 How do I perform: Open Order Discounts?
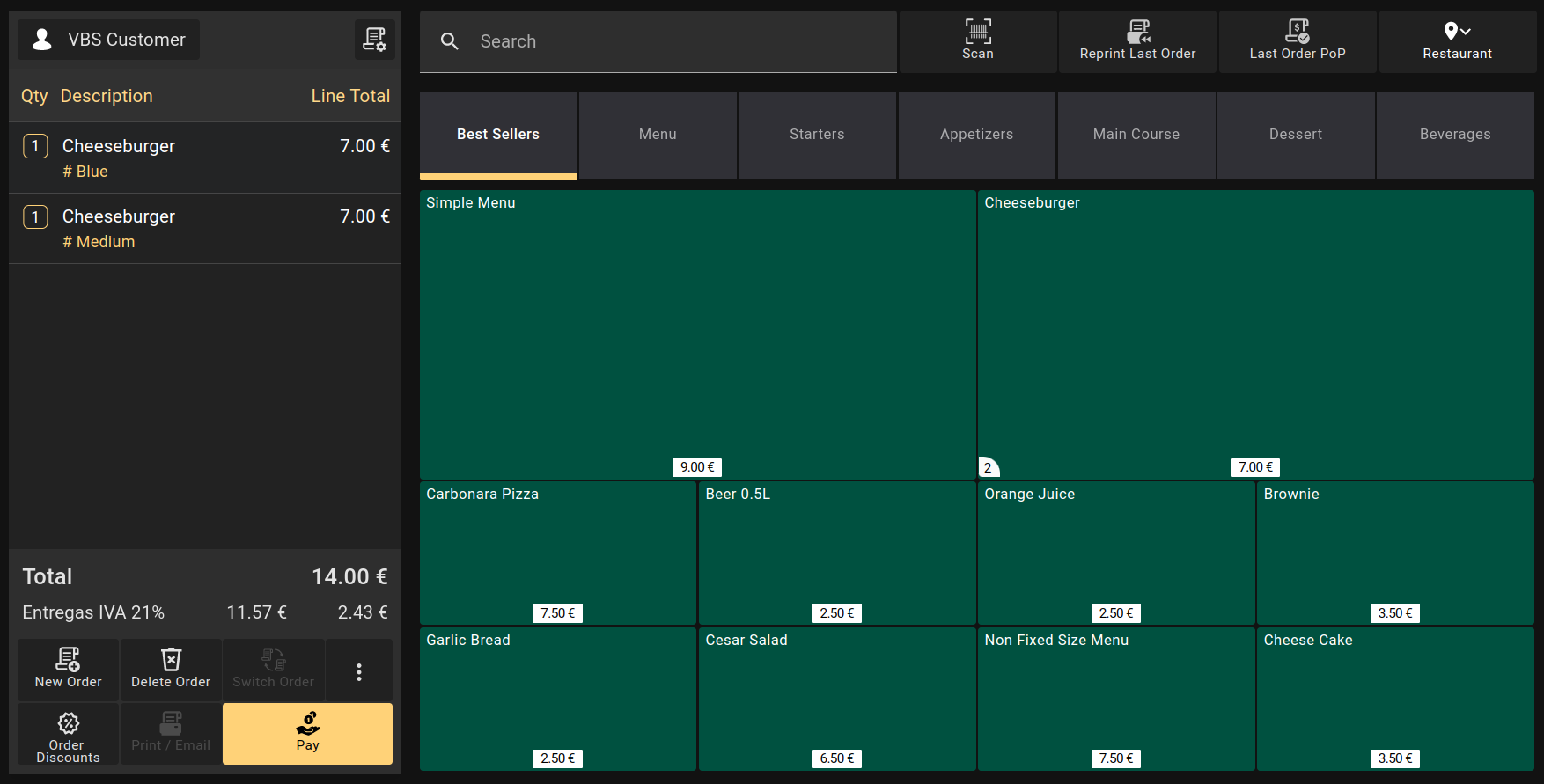pos(69,734)
